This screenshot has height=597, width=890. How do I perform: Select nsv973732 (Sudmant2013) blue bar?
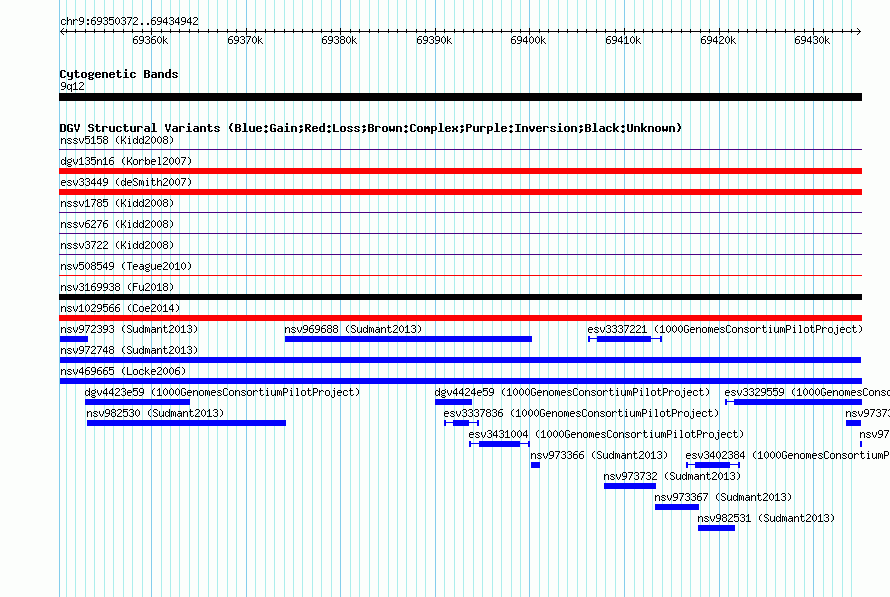coord(629,486)
